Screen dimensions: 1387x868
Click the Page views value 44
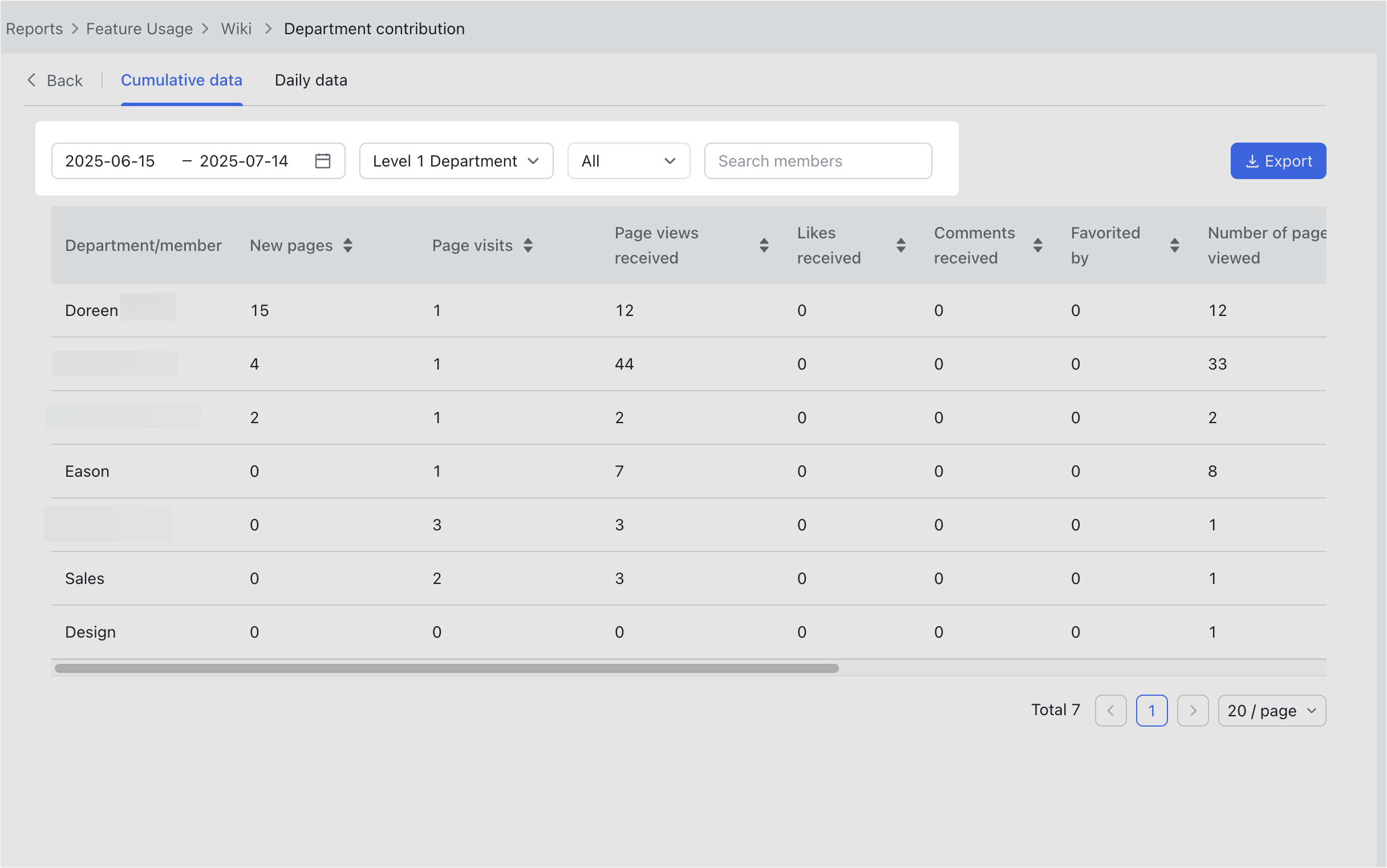pos(624,364)
